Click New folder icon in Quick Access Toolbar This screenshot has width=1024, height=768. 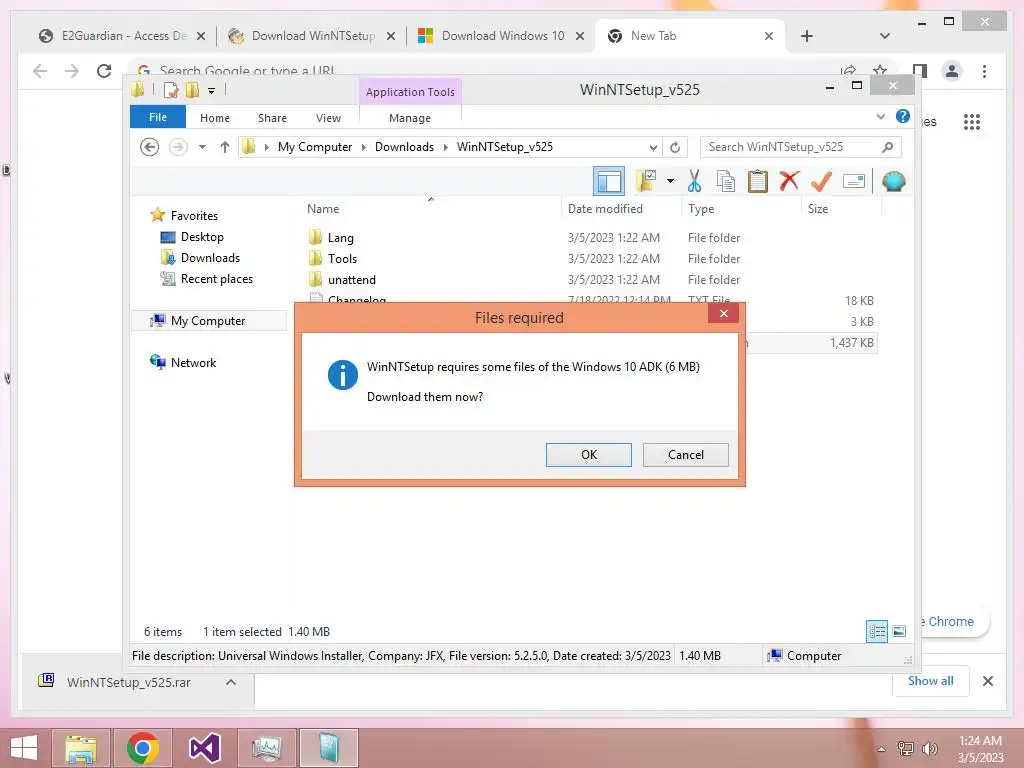(x=192, y=90)
